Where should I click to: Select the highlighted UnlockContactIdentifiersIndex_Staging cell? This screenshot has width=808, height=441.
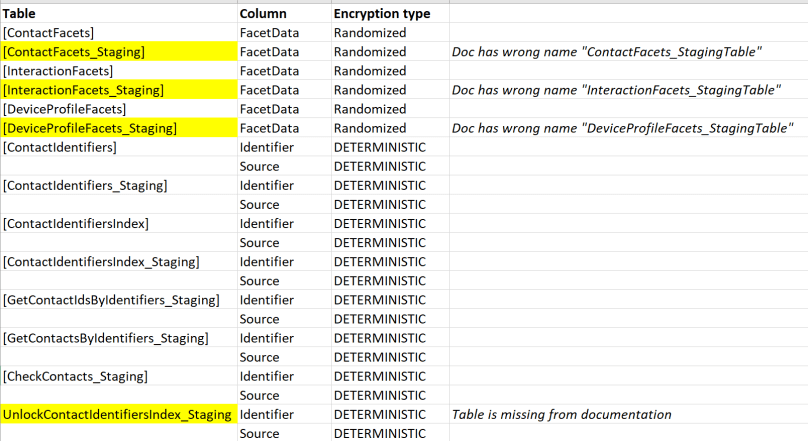[x=117, y=414]
